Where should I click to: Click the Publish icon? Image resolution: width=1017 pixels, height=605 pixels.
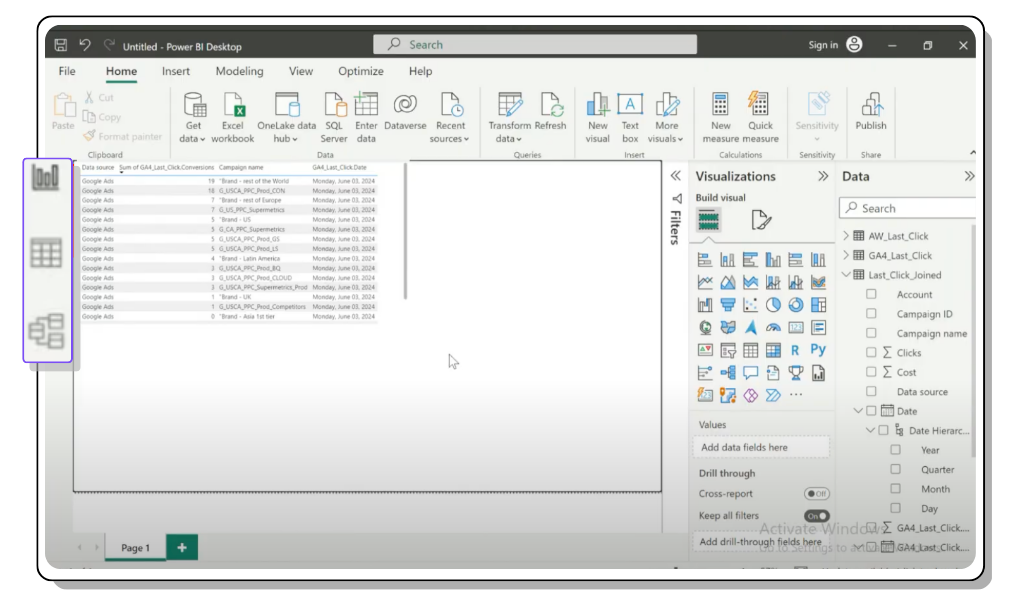click(x=870, y=105)
